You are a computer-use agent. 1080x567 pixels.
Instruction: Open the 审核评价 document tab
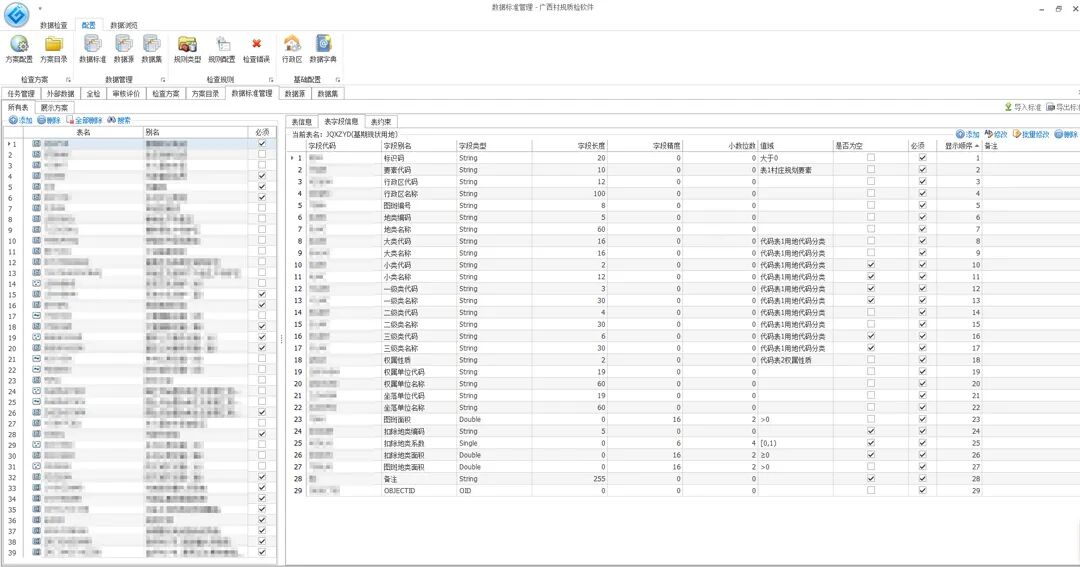126,94
